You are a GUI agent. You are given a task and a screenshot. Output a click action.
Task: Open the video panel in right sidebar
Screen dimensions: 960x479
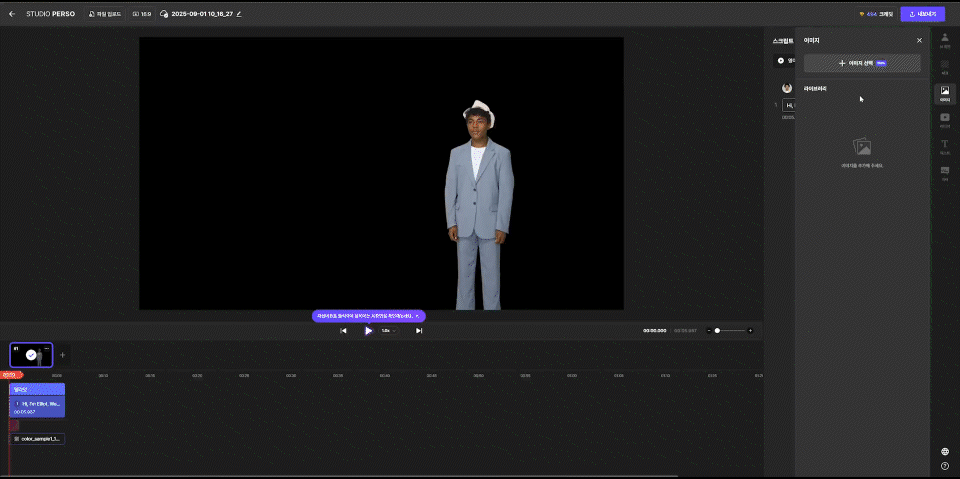[944, 120]
